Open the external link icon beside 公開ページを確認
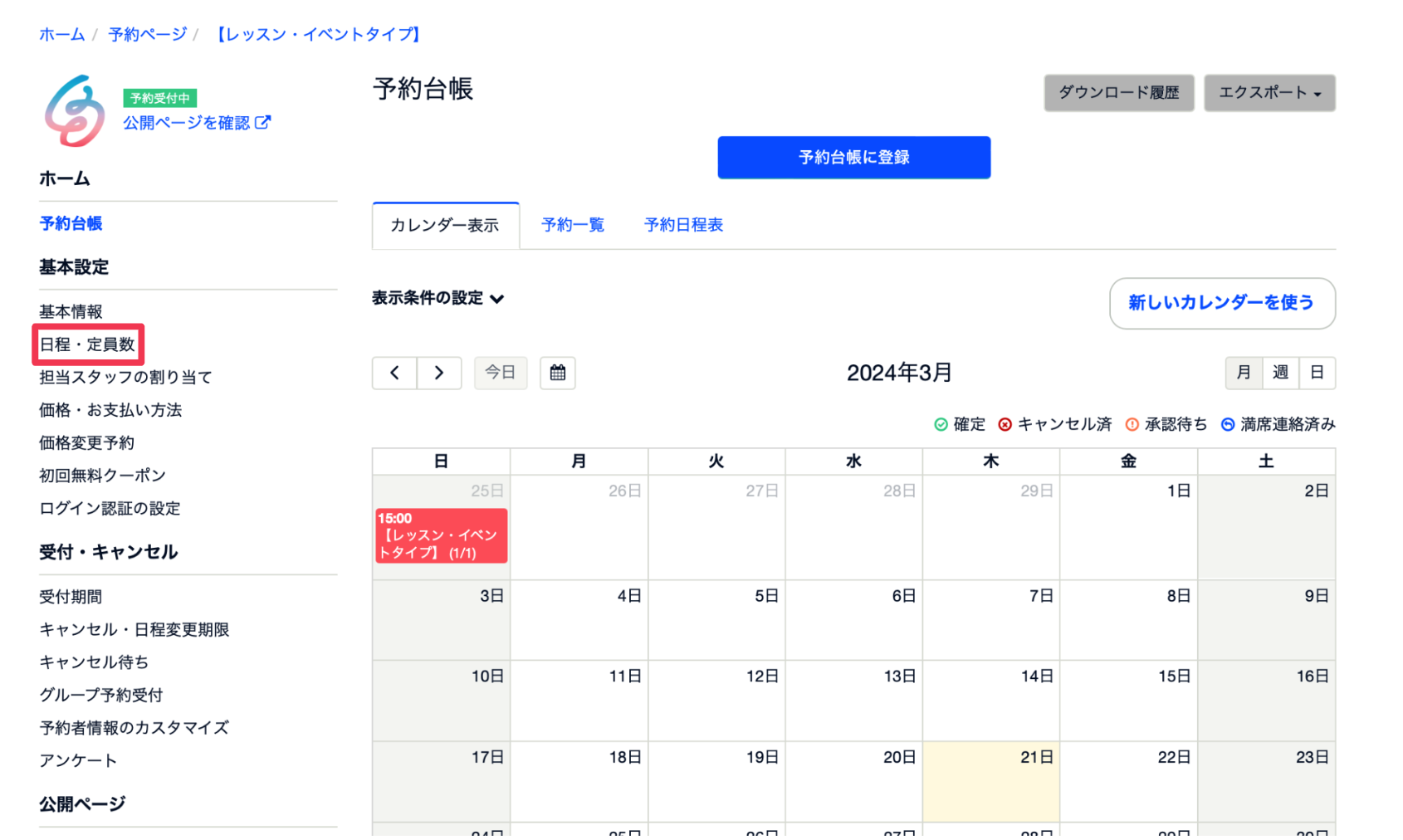 coord(263,122)
